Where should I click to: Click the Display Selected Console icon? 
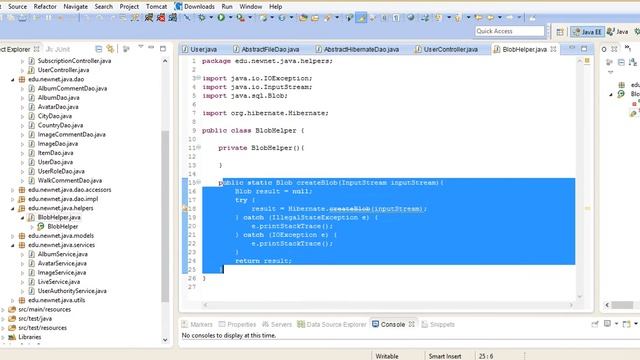click(607, 324)
